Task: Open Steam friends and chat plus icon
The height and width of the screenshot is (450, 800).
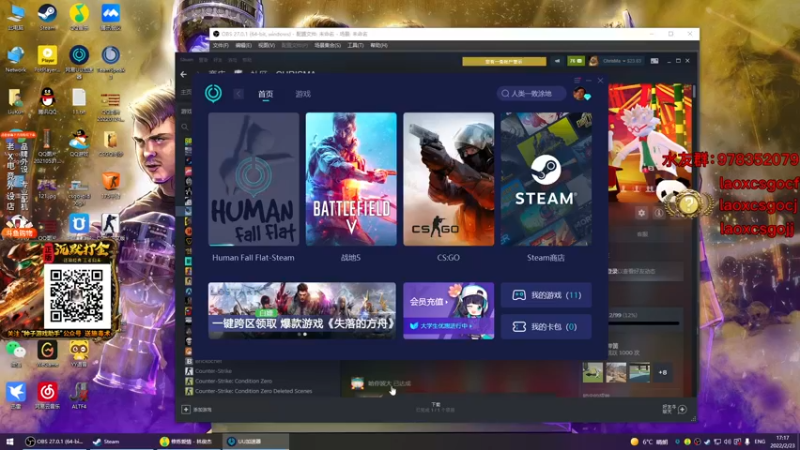Action: pyautogui.click(x=682, y=409)
